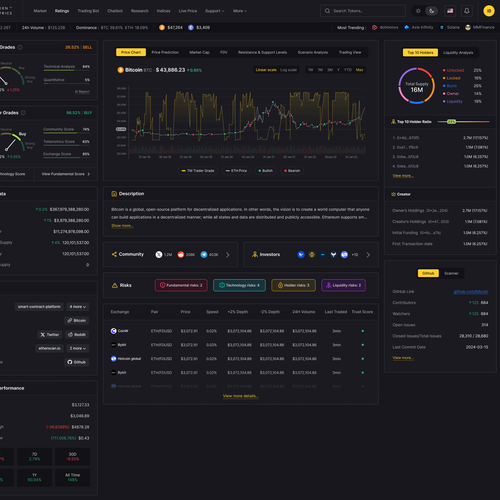
Task: Expand the Investors chevron arrow
Action: click(x=368, y=255)
